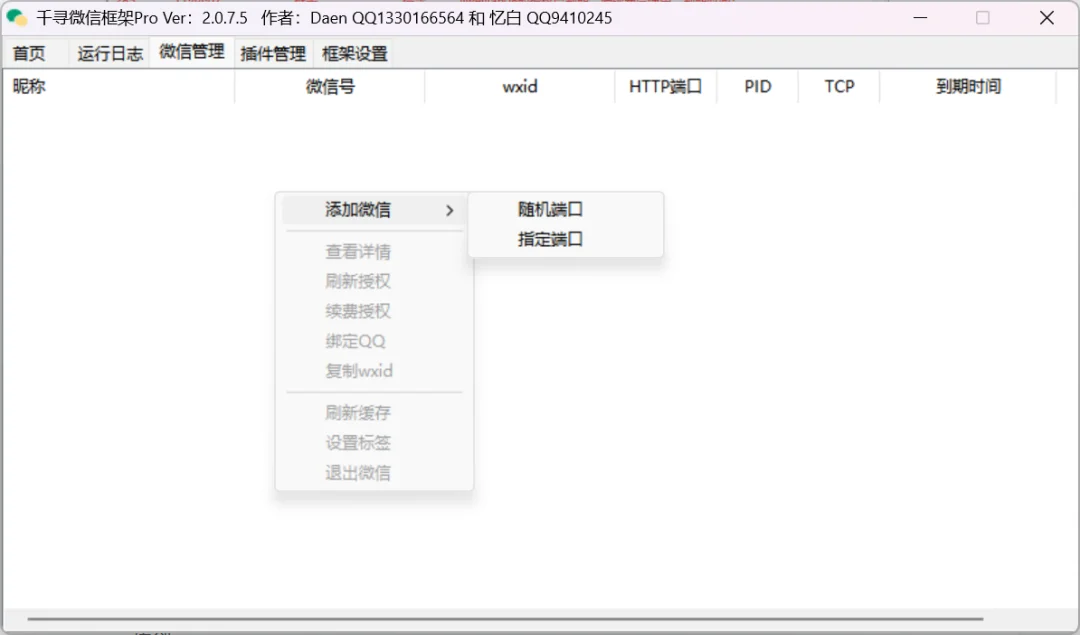
Task: Click the horizontal scrollbar at the bottom
Action: (505, 618)
